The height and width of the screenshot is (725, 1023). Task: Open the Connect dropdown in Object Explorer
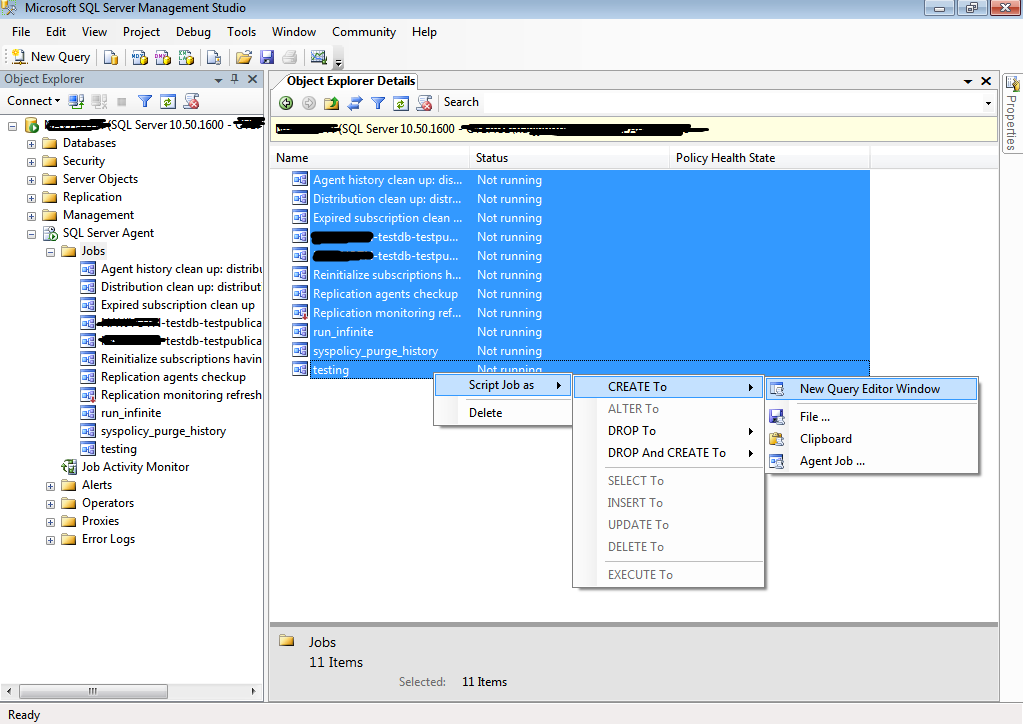click(x=33, y=100)
